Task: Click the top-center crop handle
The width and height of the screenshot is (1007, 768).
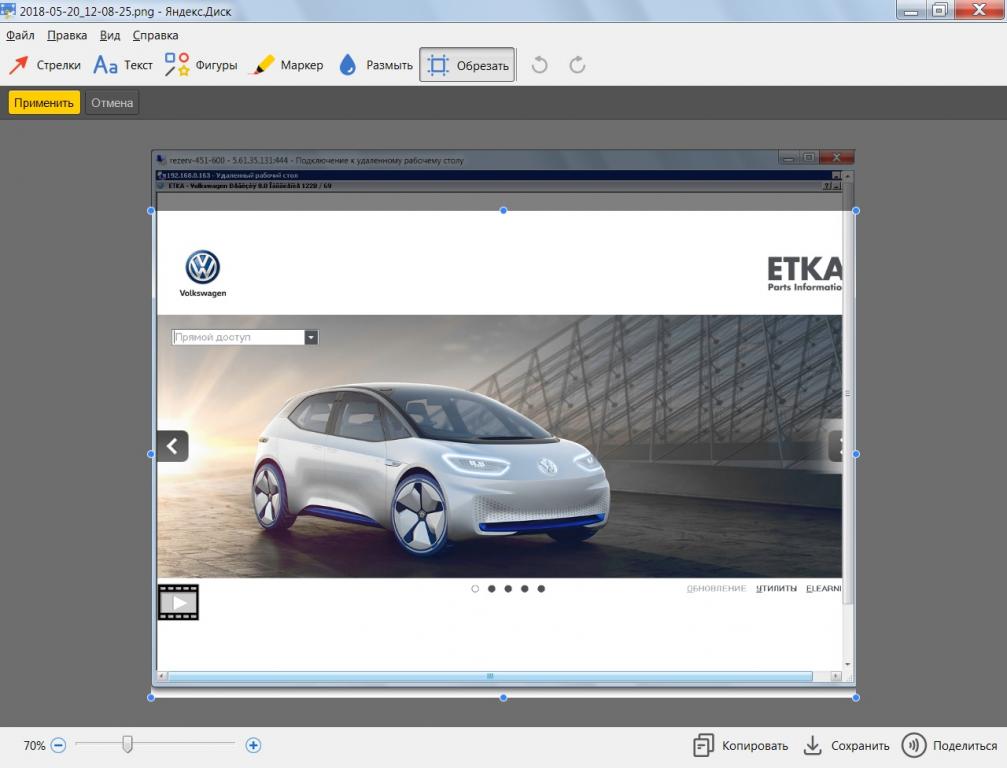Action: coord(504,211)
